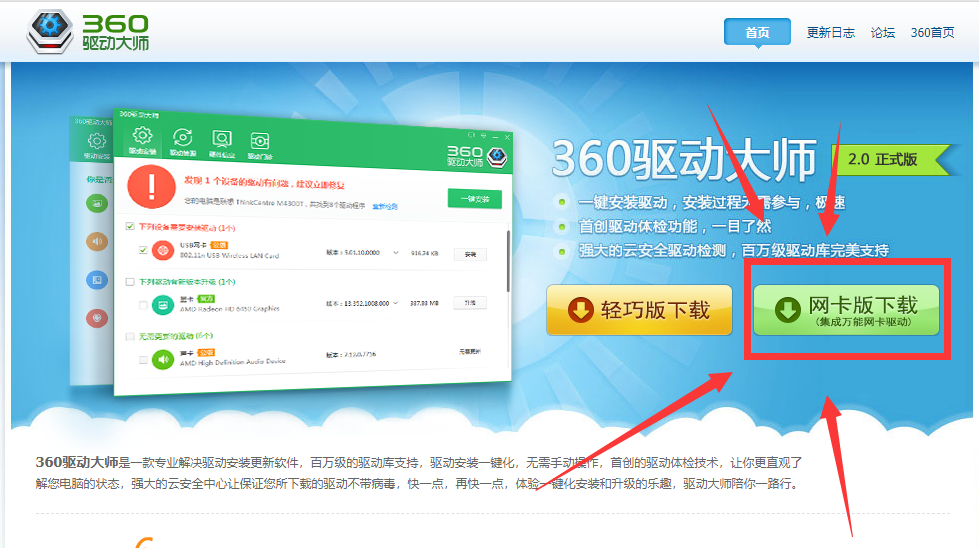This screenshot has width=979, height=548.
Task: Click the blue 重新检测 link in the preview
Action: click(x=385, y=206)
